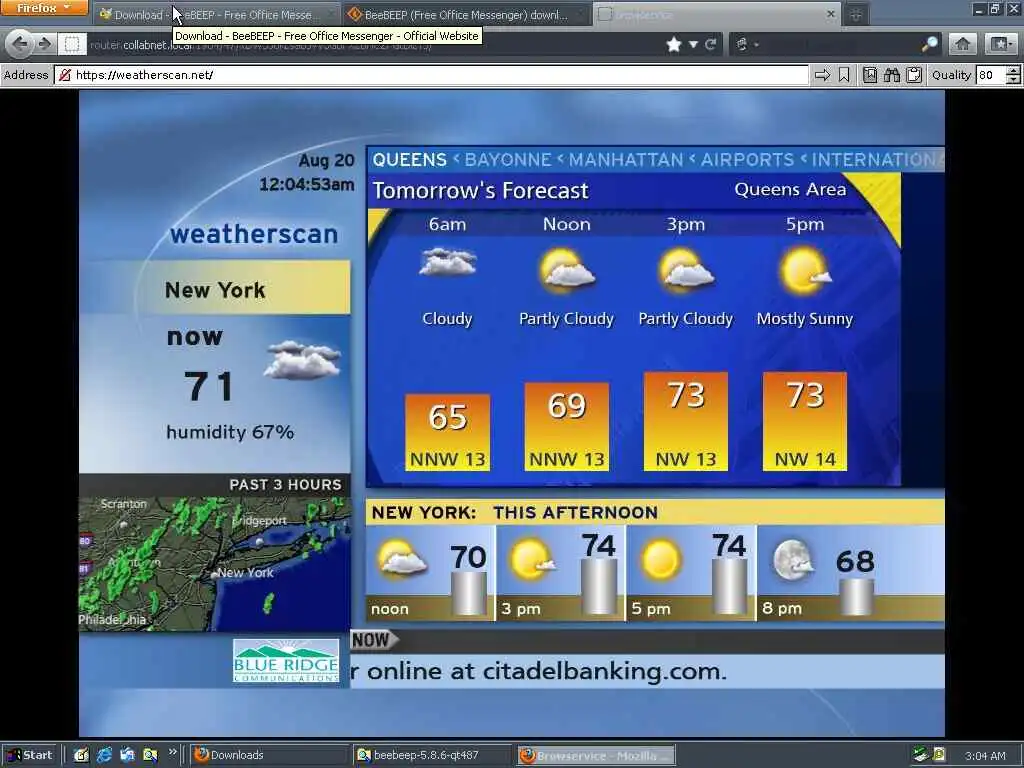The image size is (1024, 768).
Task: Select the QUEENS forecast region tab
Action: coord(409,160)
